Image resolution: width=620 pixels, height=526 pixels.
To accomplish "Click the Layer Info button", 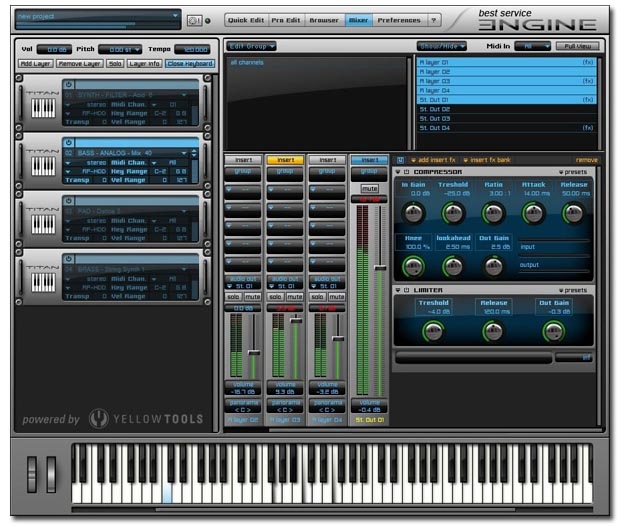I will click(144, 64).
